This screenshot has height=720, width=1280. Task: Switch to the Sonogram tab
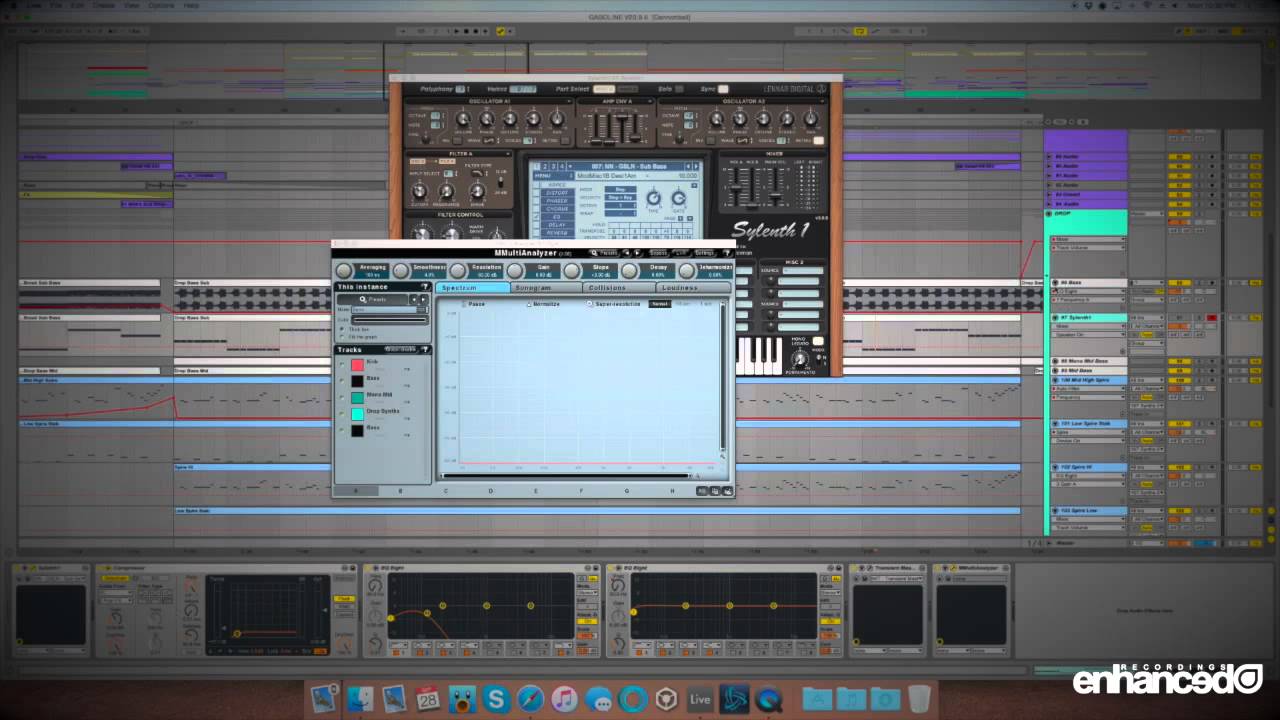point(546,288)
